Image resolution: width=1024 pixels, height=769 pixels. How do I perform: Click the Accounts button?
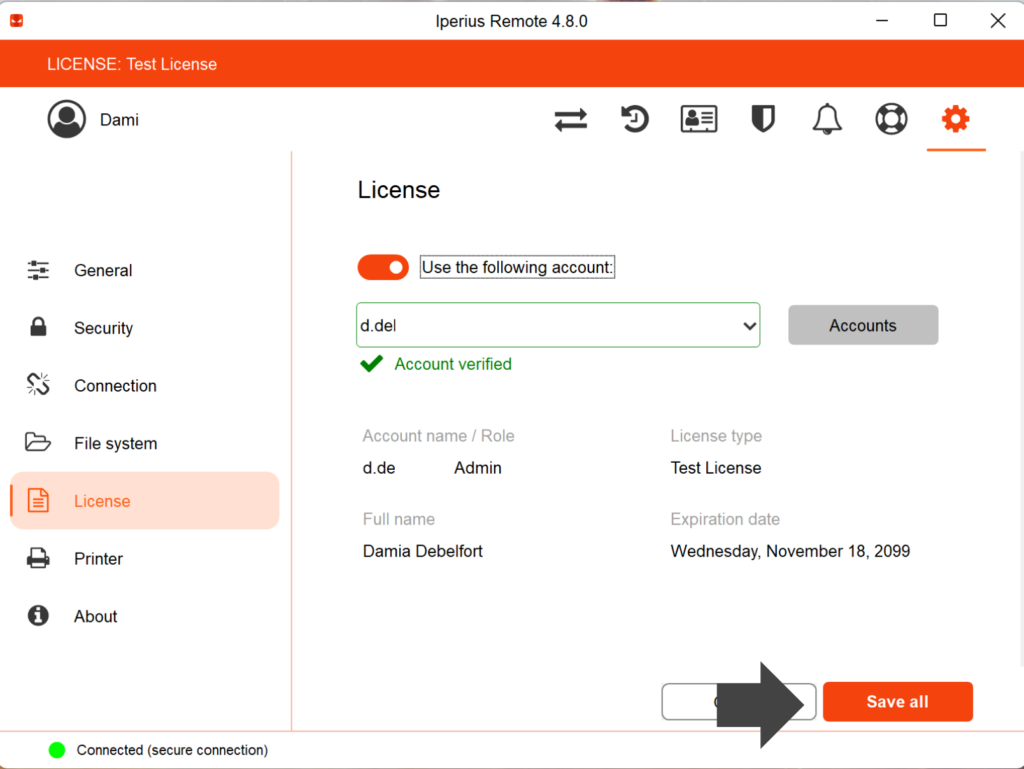pyautogui.click(x=863, y=325)
